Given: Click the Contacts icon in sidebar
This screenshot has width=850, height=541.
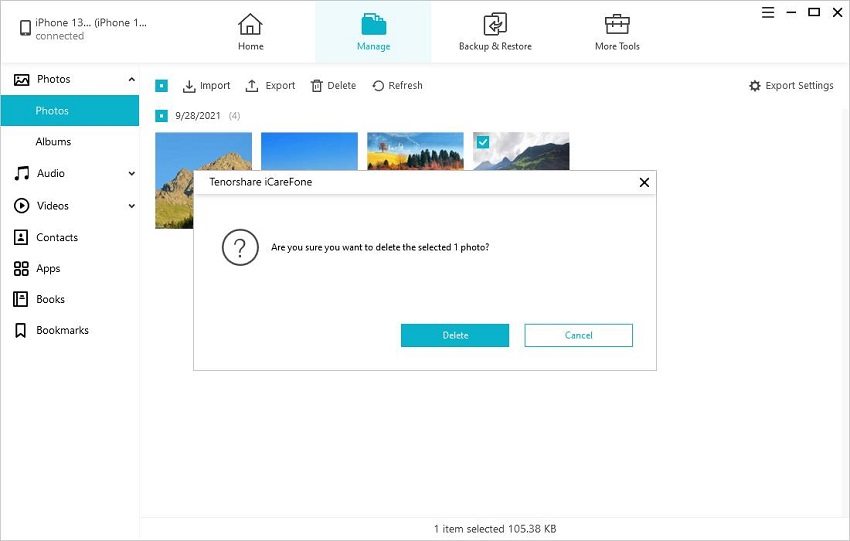Looking at the screenshot, I should click(x=21, y=237).
